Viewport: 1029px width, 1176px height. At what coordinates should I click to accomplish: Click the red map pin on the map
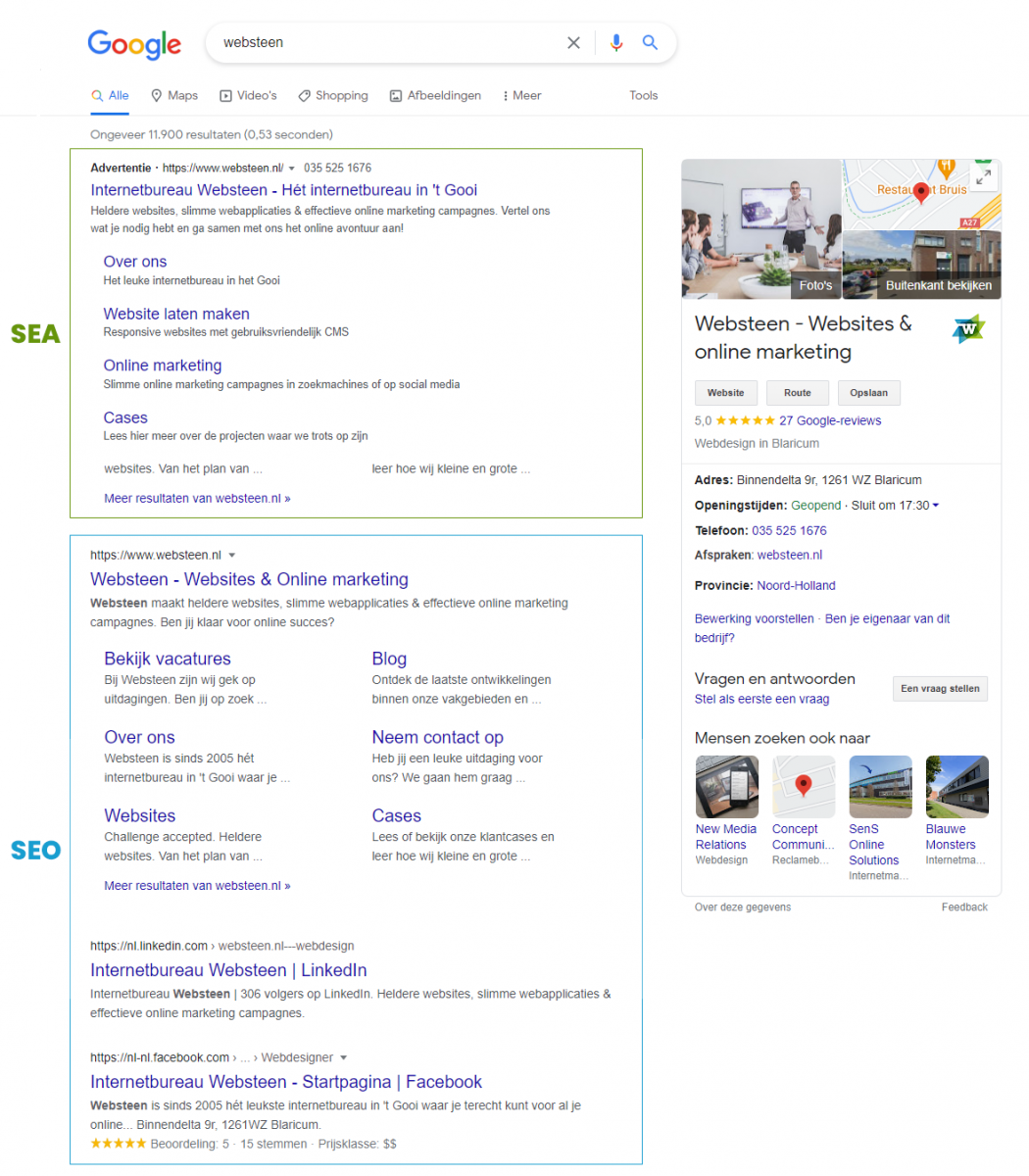920,193
